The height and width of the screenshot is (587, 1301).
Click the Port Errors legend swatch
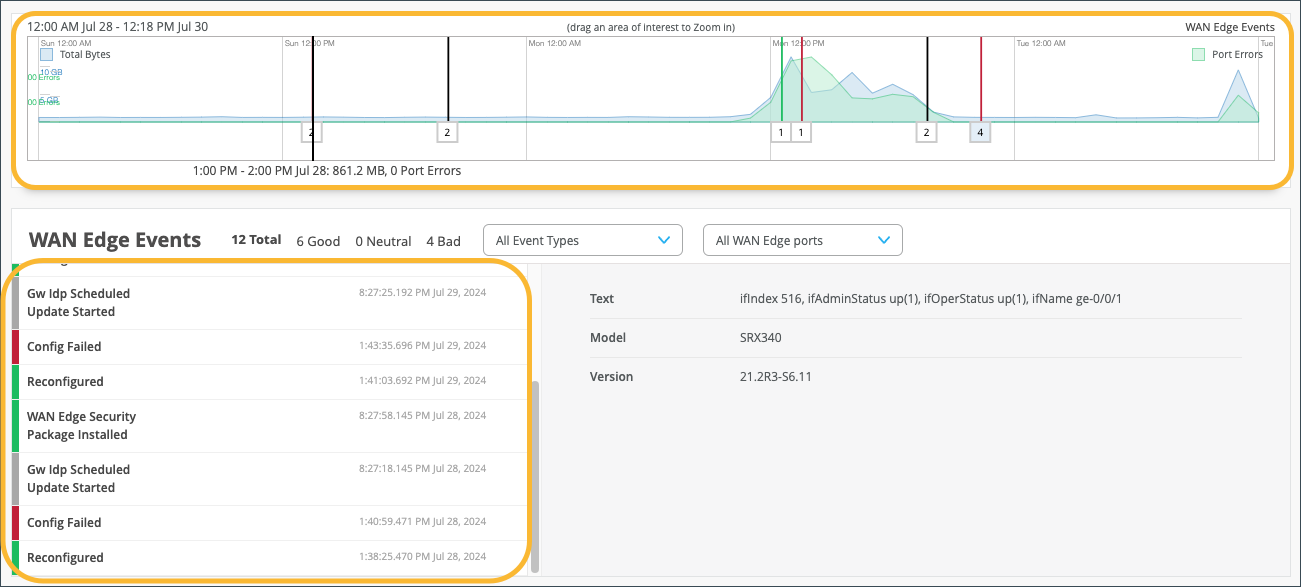point(1199,55)
